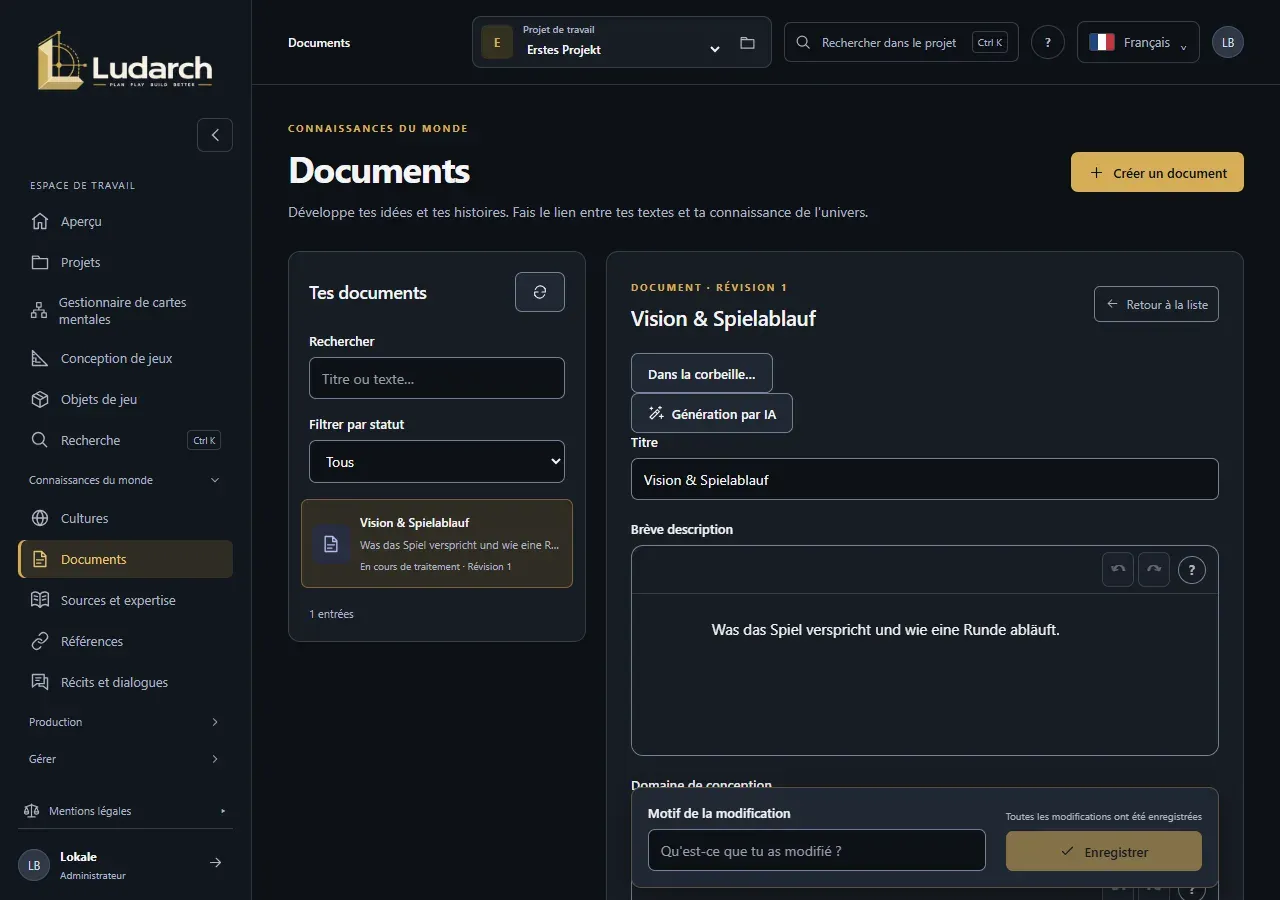This screenshot has width=1280, height=900.
Task: Click Génération par IA button
Action: [x=712, y=413]
